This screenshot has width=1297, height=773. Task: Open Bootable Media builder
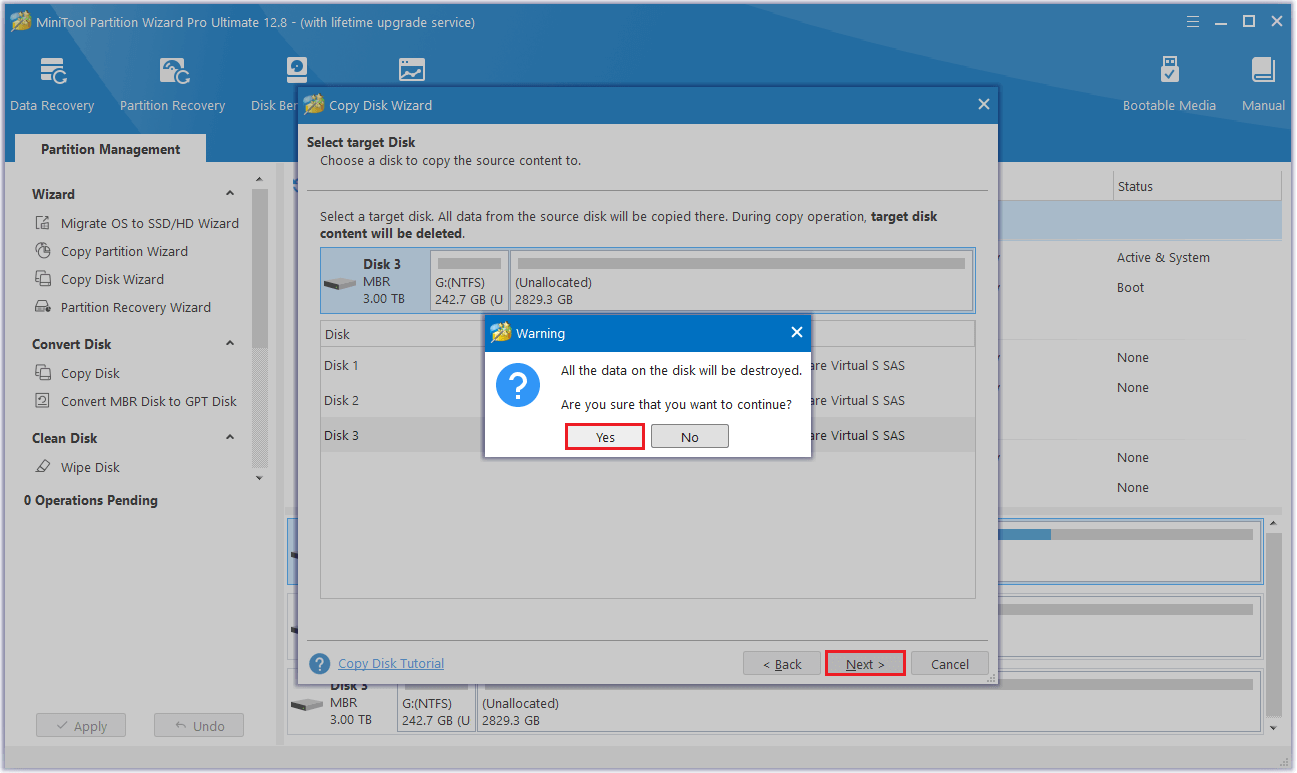coord(1169,85)
